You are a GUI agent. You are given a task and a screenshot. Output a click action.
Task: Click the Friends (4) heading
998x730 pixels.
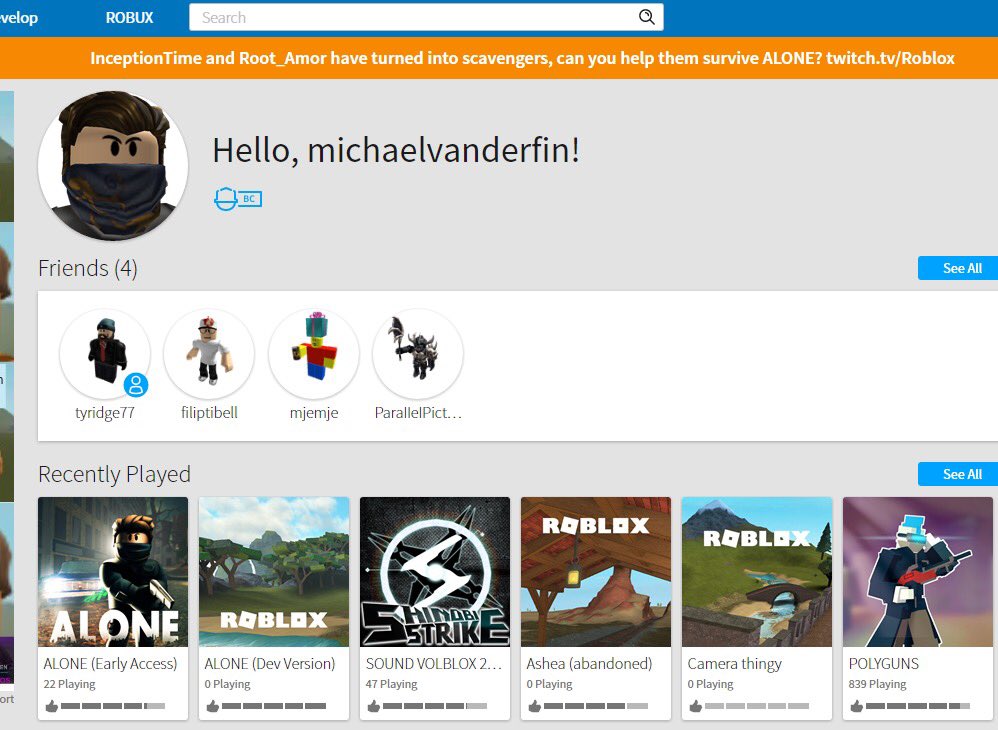pyautogui.click(x=88, y=268)
